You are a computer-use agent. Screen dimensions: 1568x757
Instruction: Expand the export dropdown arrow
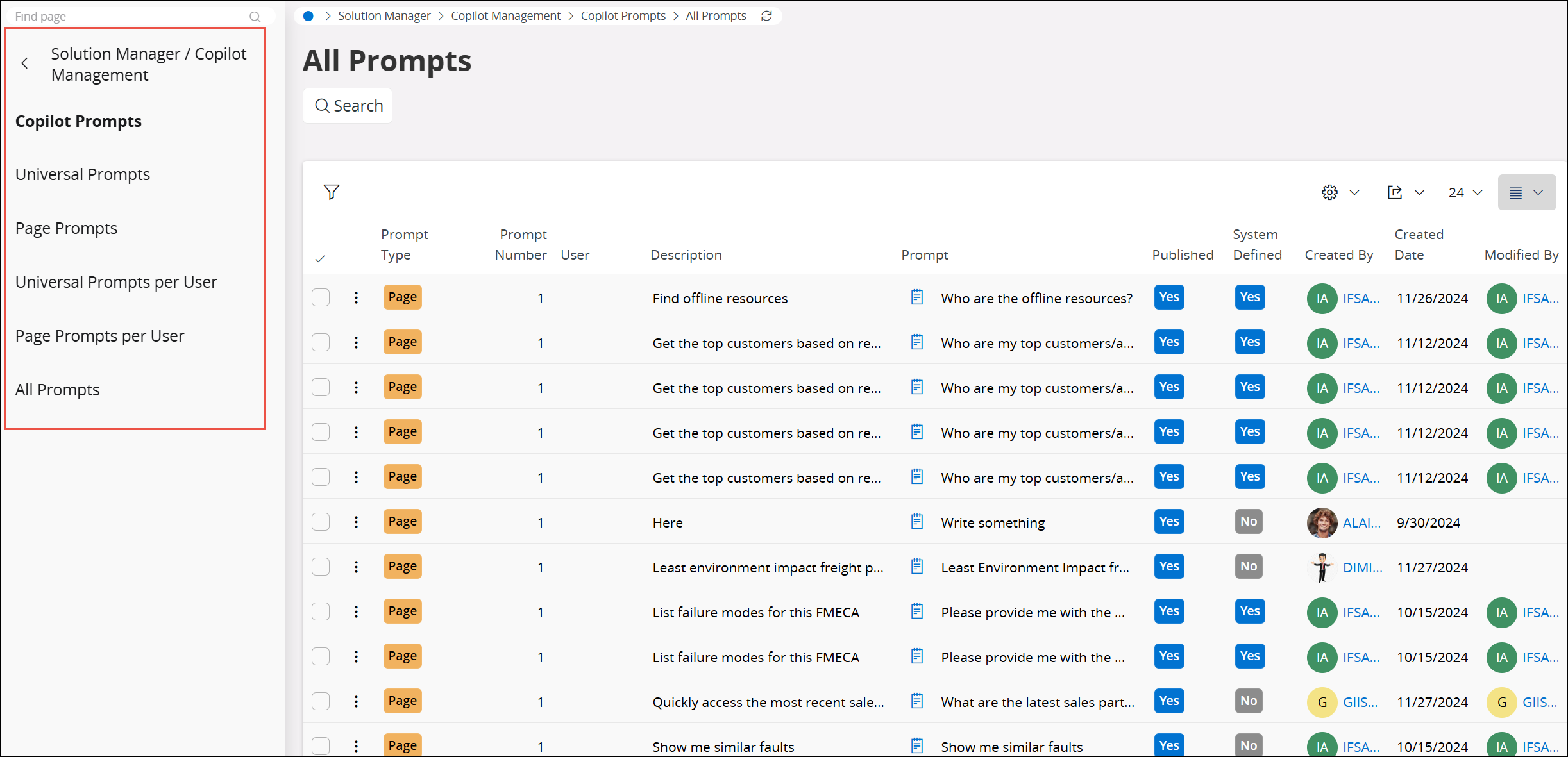pyautogui.click(x=1420, y=192)
